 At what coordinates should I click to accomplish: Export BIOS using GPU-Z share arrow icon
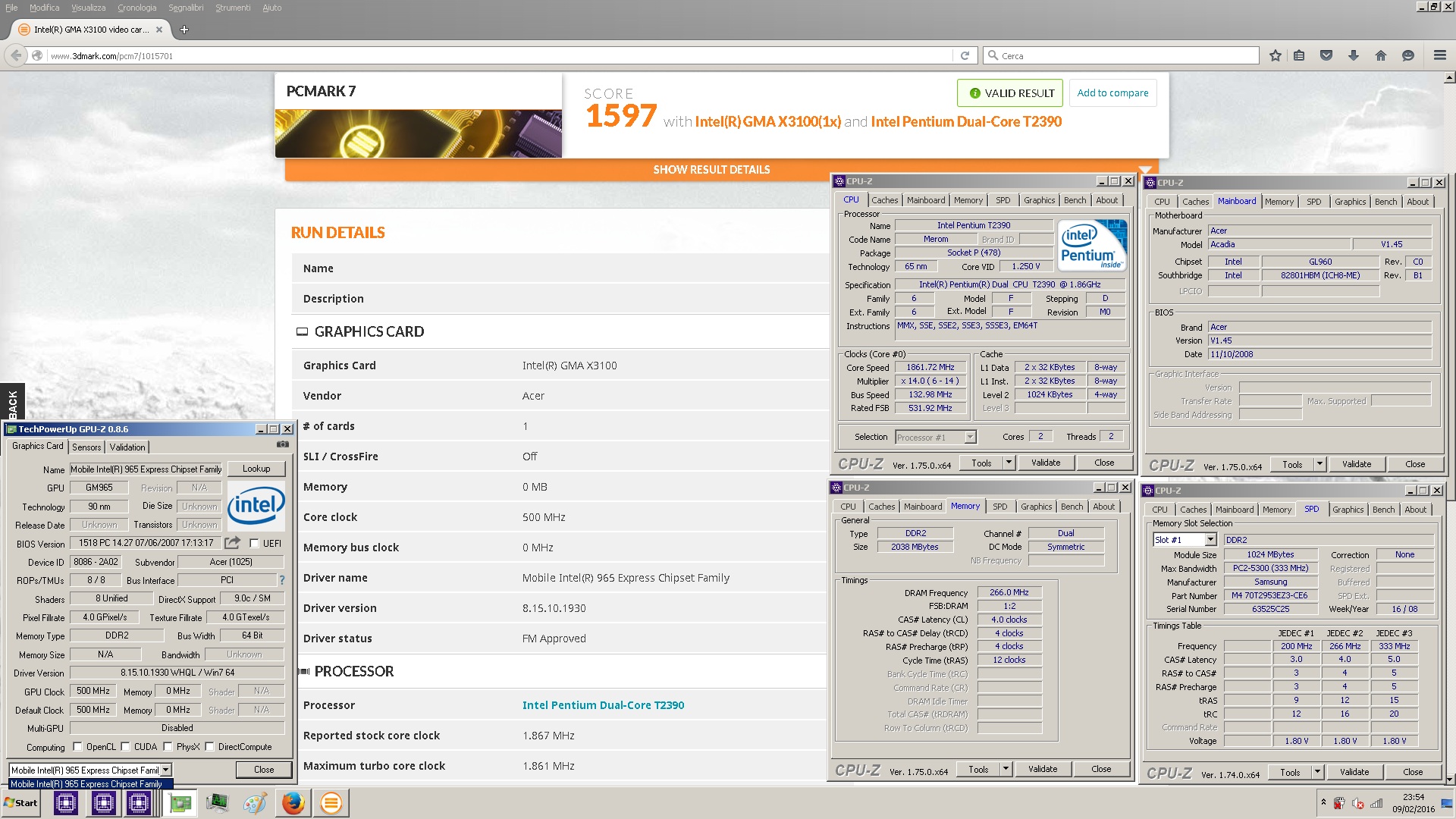coord(233,543)
